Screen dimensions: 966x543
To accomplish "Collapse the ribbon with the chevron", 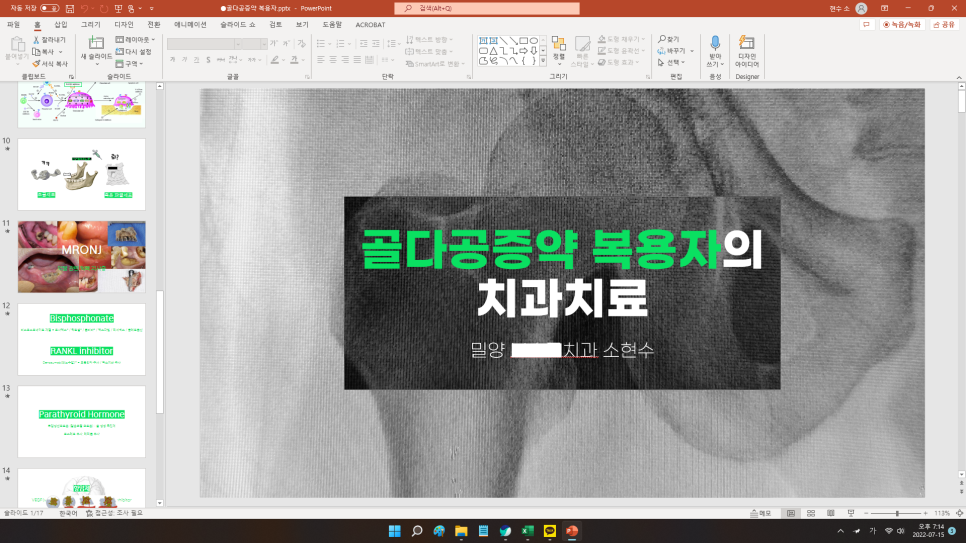I will (x=959, y=77).
